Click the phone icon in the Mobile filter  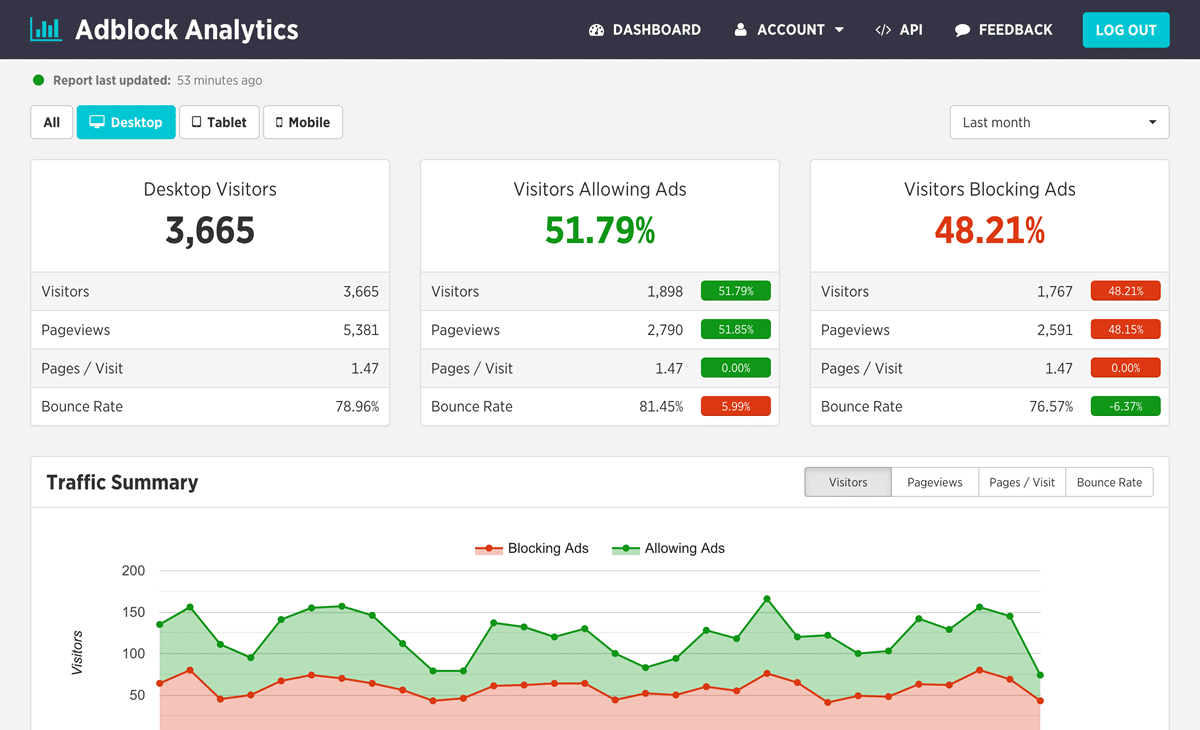tap(279, 122)
